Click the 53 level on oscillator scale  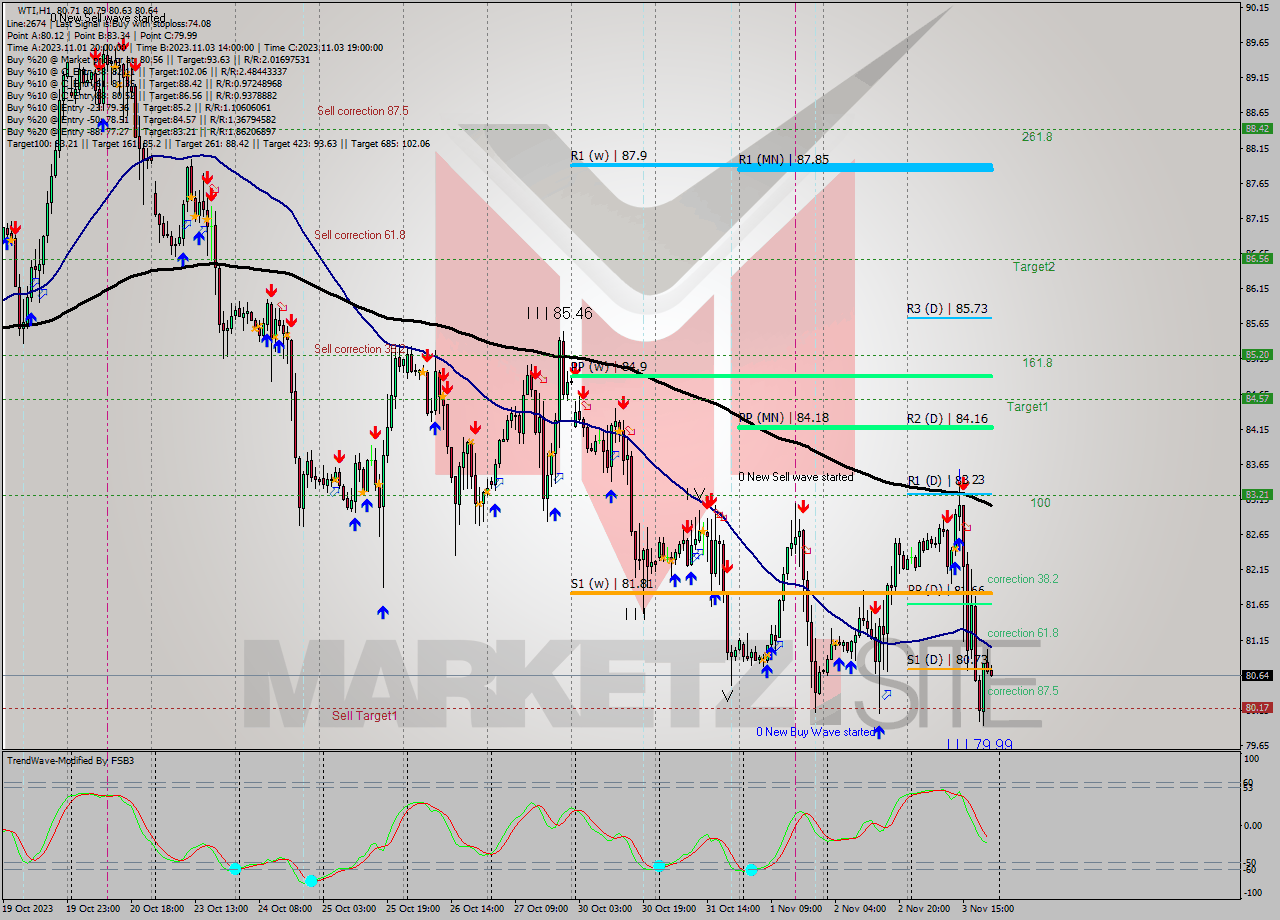click(x=1249, y=790)
